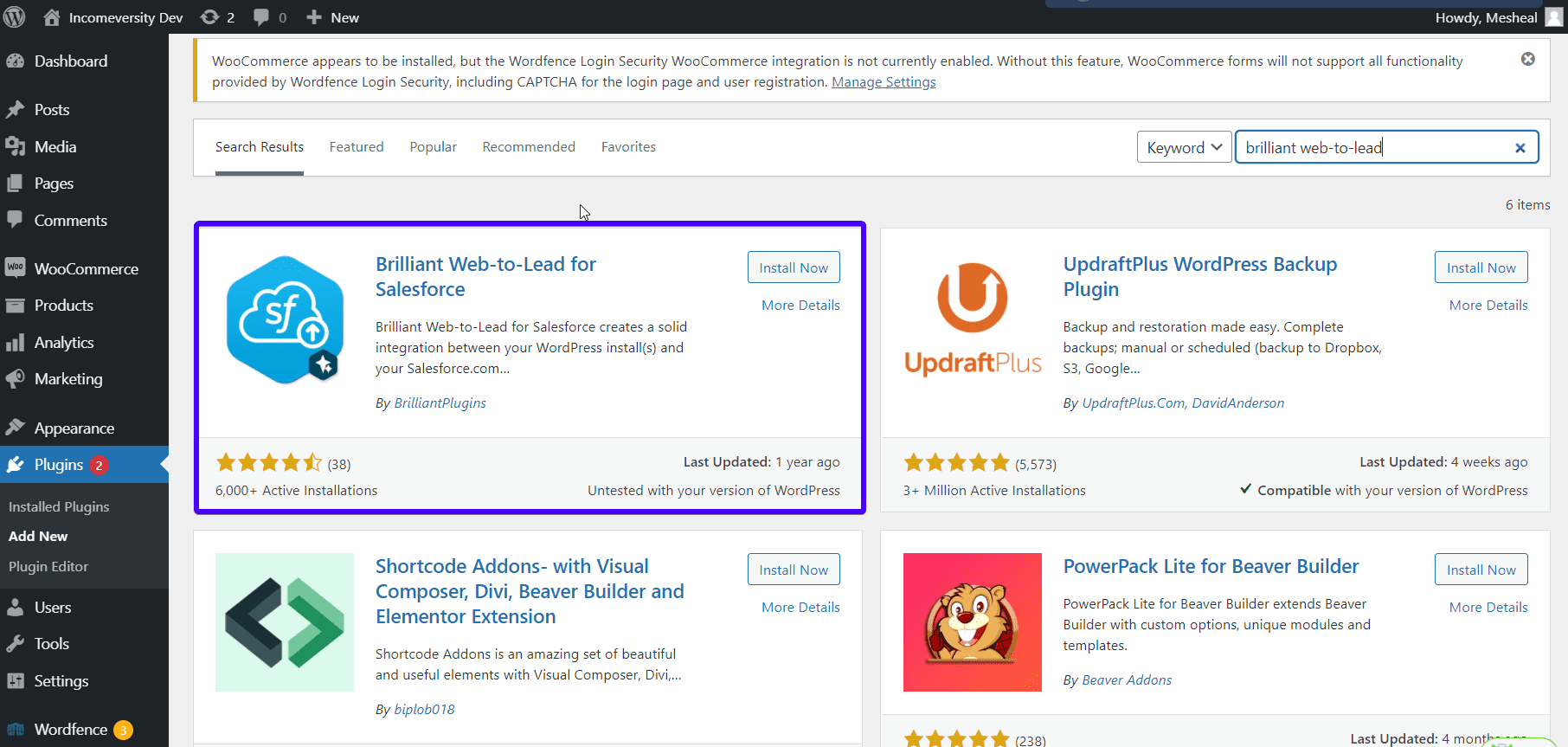Switch to the Recommended tab
This screenshot has height=747, width=1568.
tap(529, 147)
